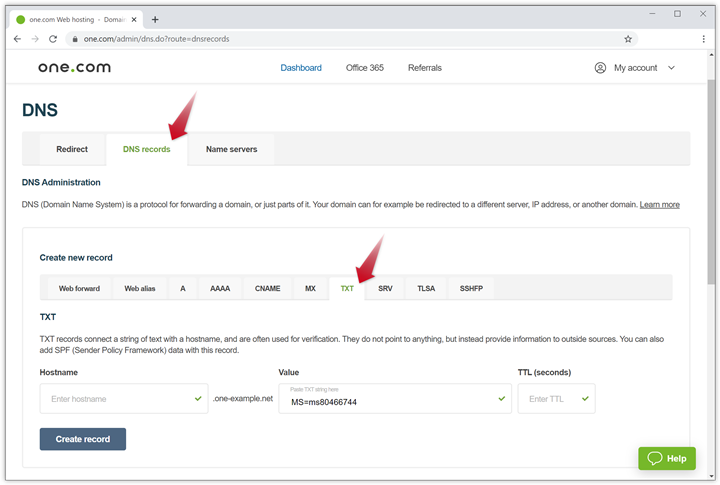Viewport: 720px width, 485px height.
Task: Switch to the Redirect tab
Action: click(72, 149)
